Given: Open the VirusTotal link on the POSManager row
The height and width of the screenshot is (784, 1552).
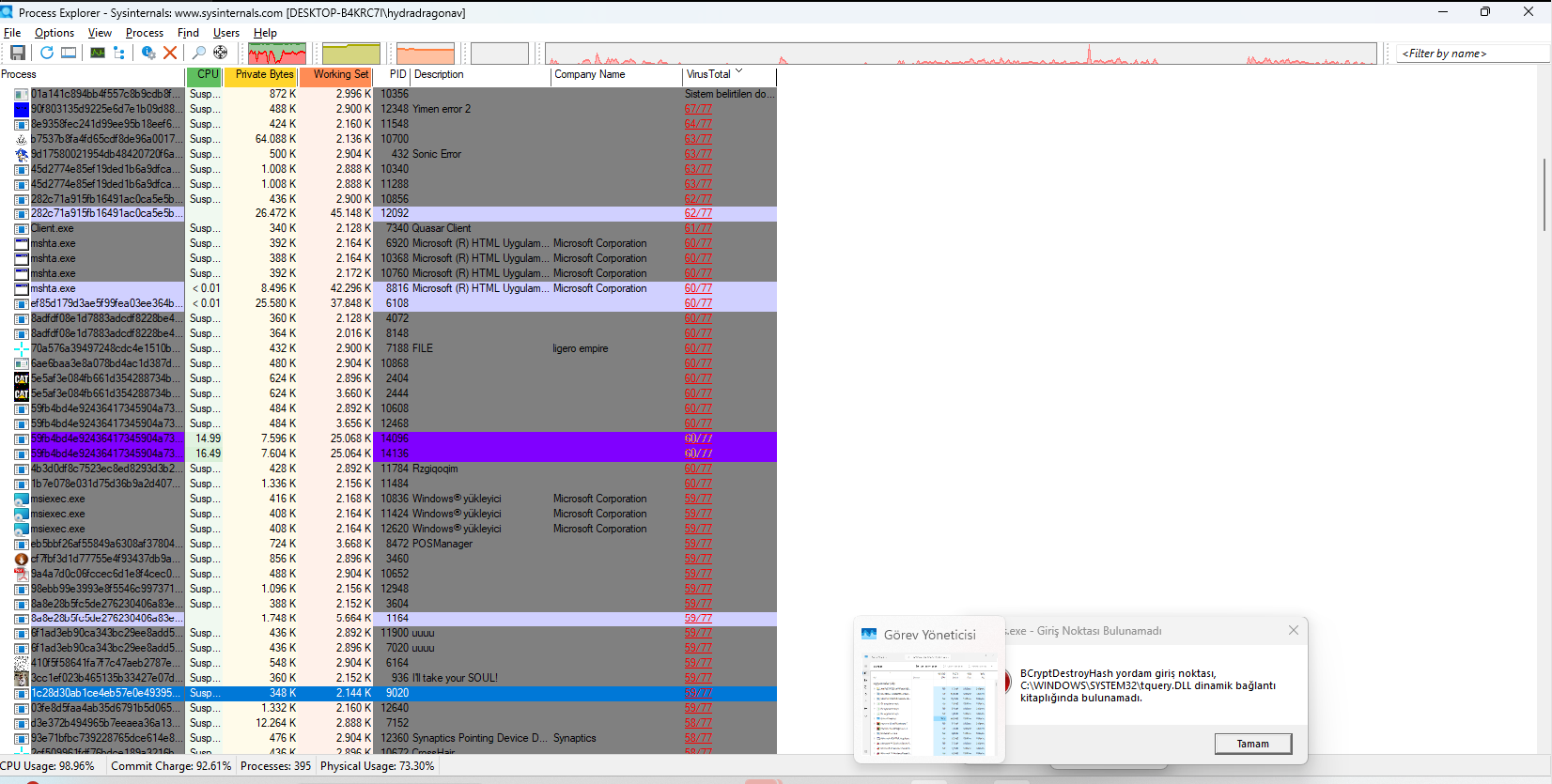Looking at the screenshot, I should click(x=698, y=544).
